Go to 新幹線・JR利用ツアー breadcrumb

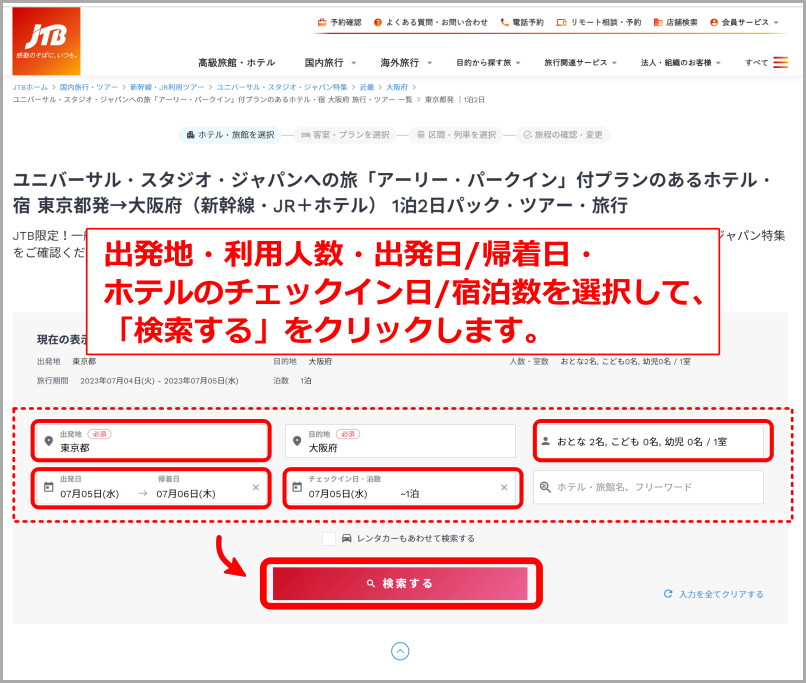tap(167, 87)
